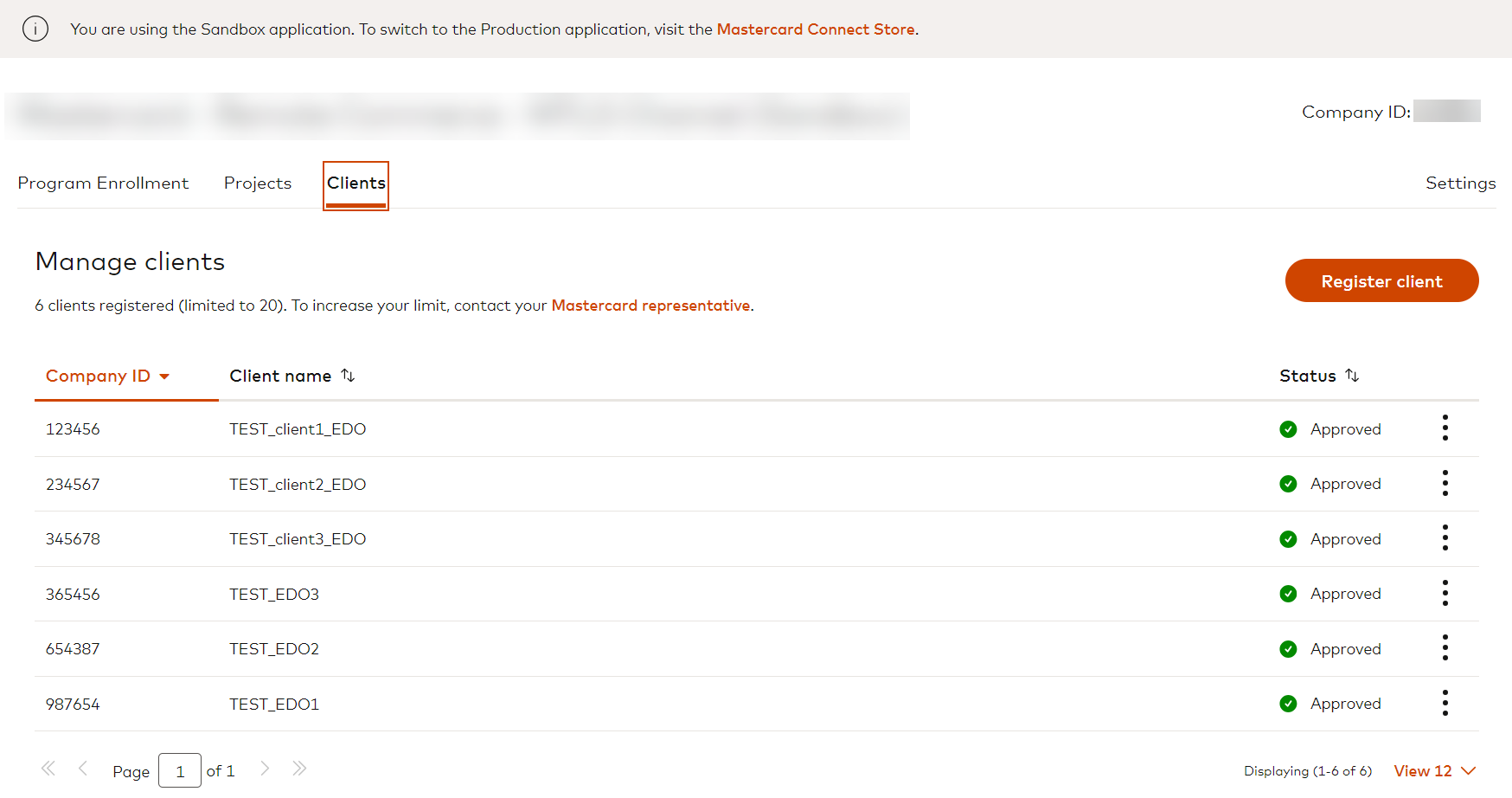Click Register client button

(1381, 280)
